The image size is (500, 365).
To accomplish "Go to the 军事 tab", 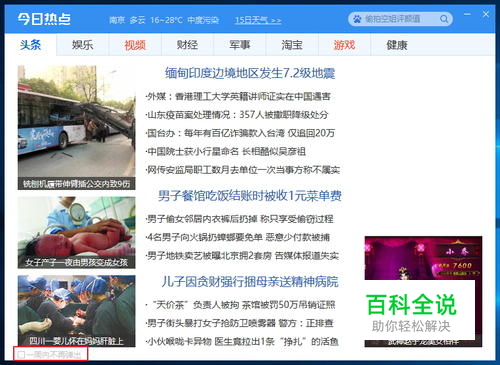I will point(240,45).
